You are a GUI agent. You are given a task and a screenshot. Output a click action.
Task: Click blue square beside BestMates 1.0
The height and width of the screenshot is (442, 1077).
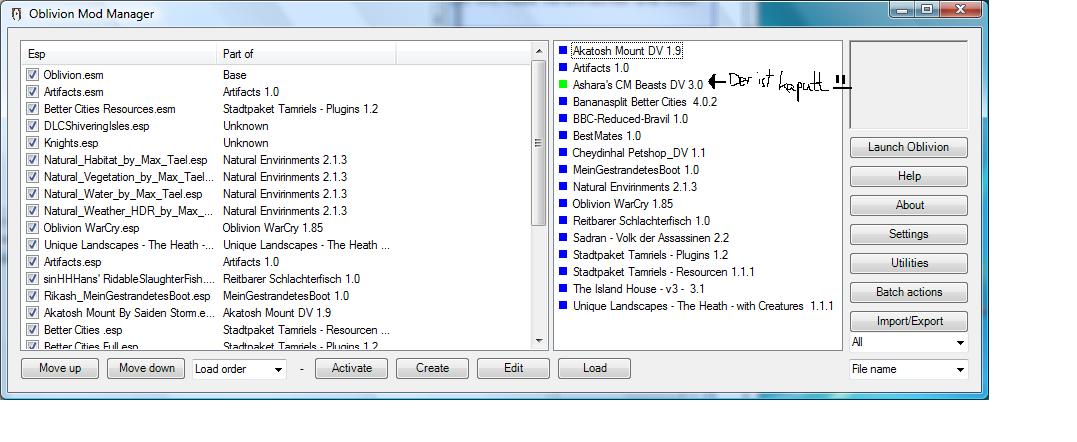(563, 136)
